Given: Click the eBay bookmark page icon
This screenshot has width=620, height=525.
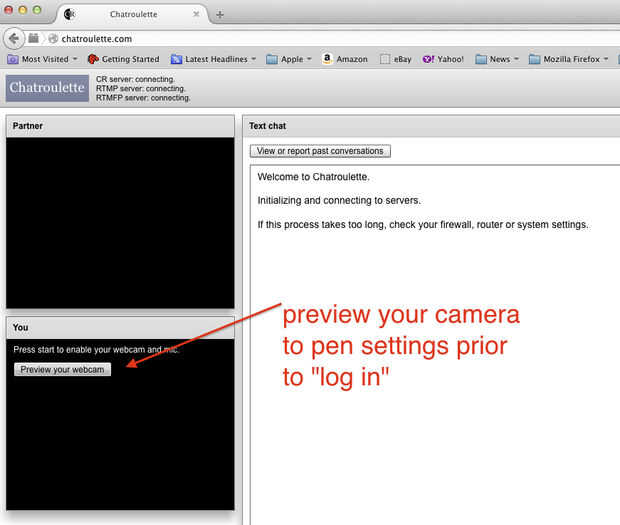Looking at the screenshot, I should tap(384, 59).
